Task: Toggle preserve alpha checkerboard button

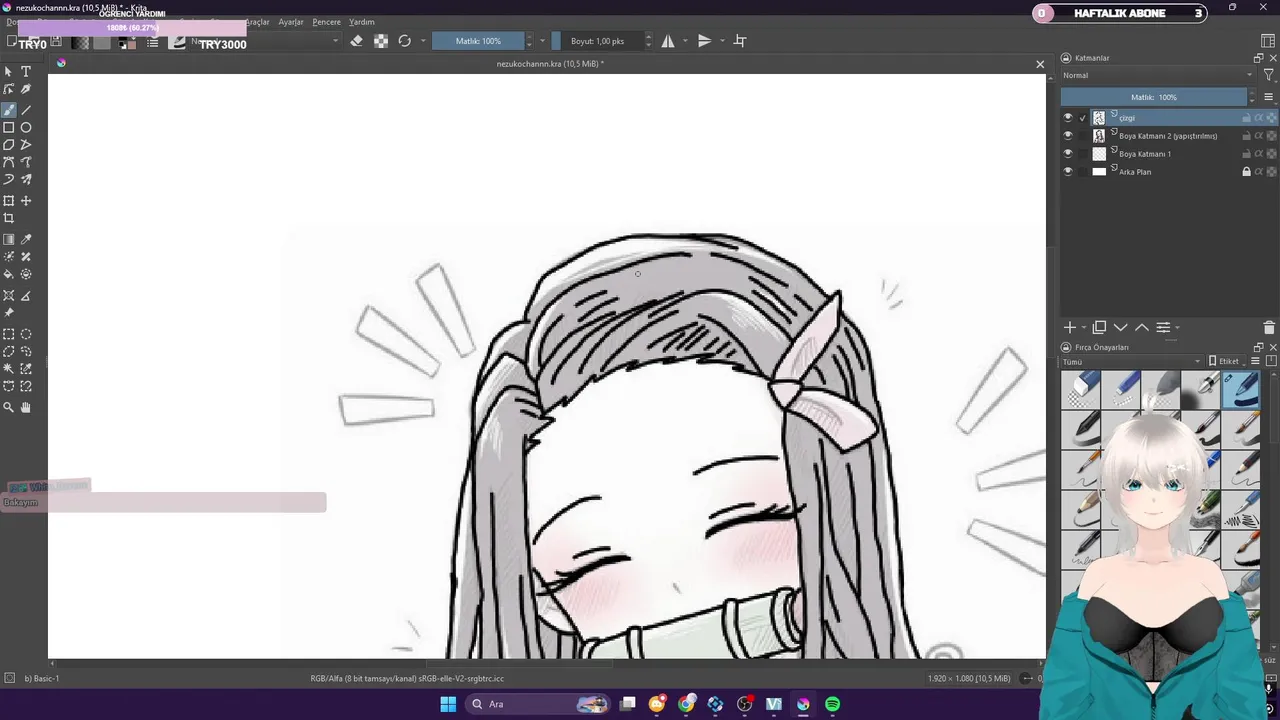Action: click(x=381, y=41)
